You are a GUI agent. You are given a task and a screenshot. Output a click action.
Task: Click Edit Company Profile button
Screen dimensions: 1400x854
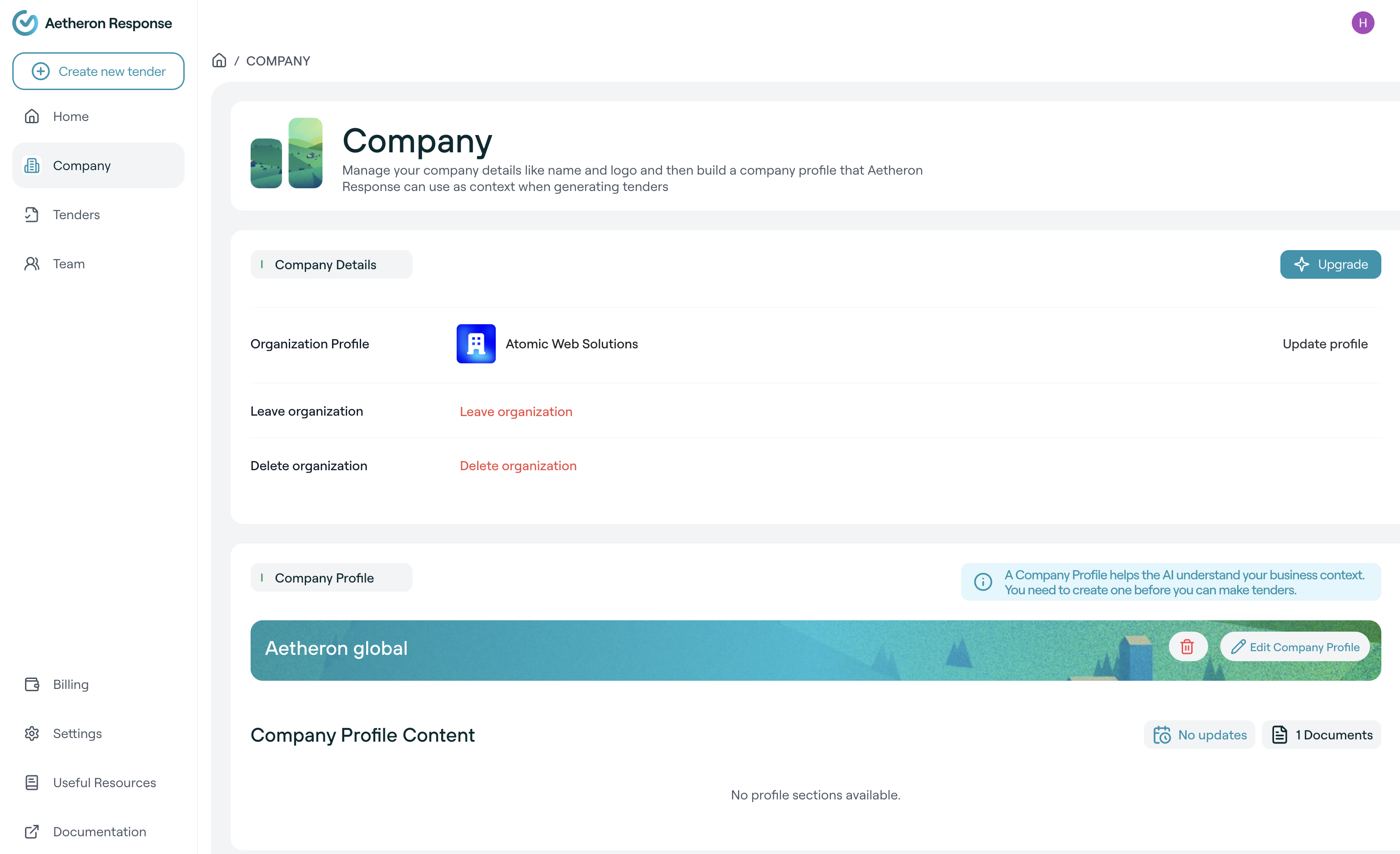click(x=1294, y=647)
